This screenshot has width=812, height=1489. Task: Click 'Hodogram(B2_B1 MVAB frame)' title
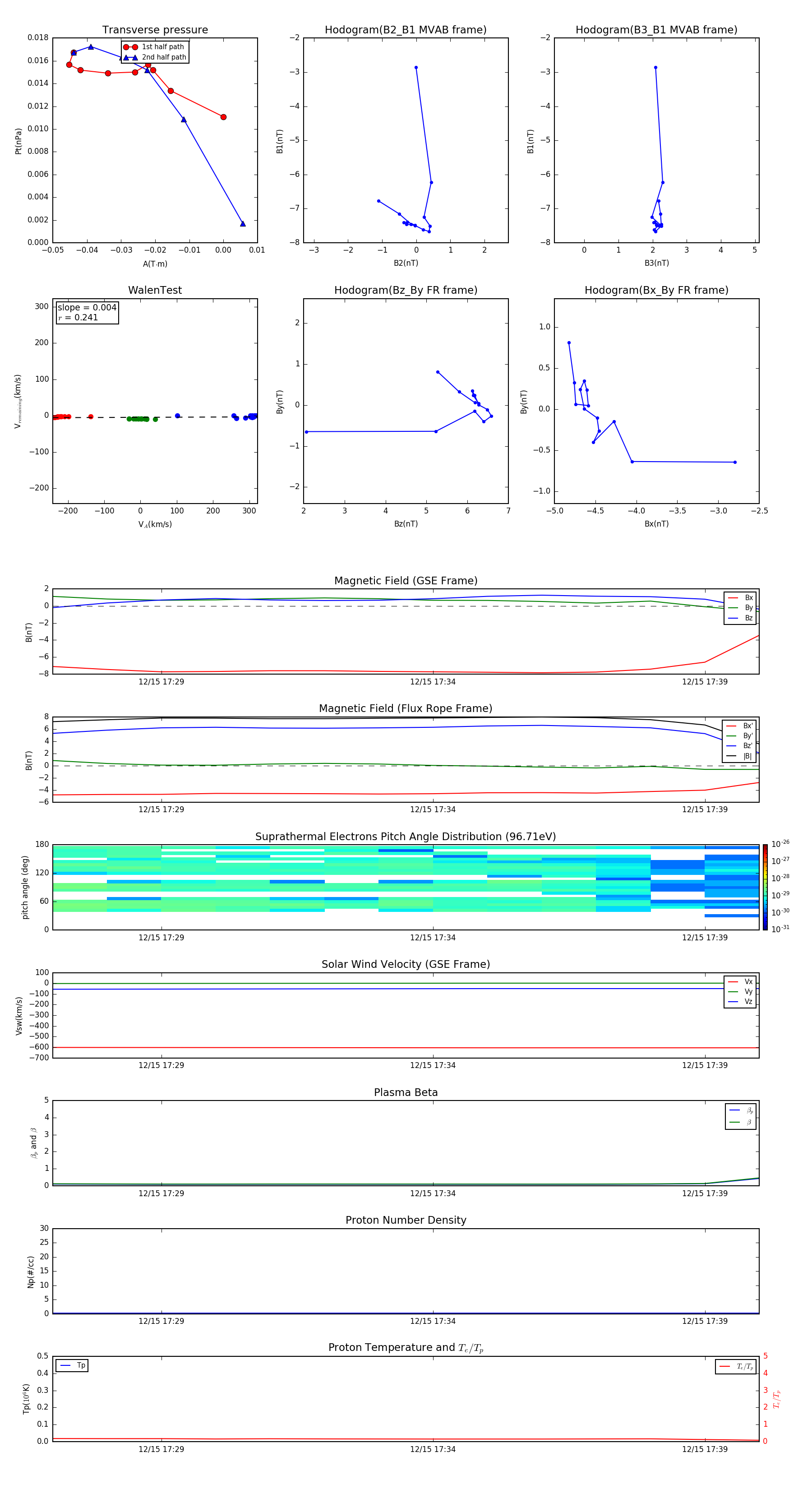406,29
